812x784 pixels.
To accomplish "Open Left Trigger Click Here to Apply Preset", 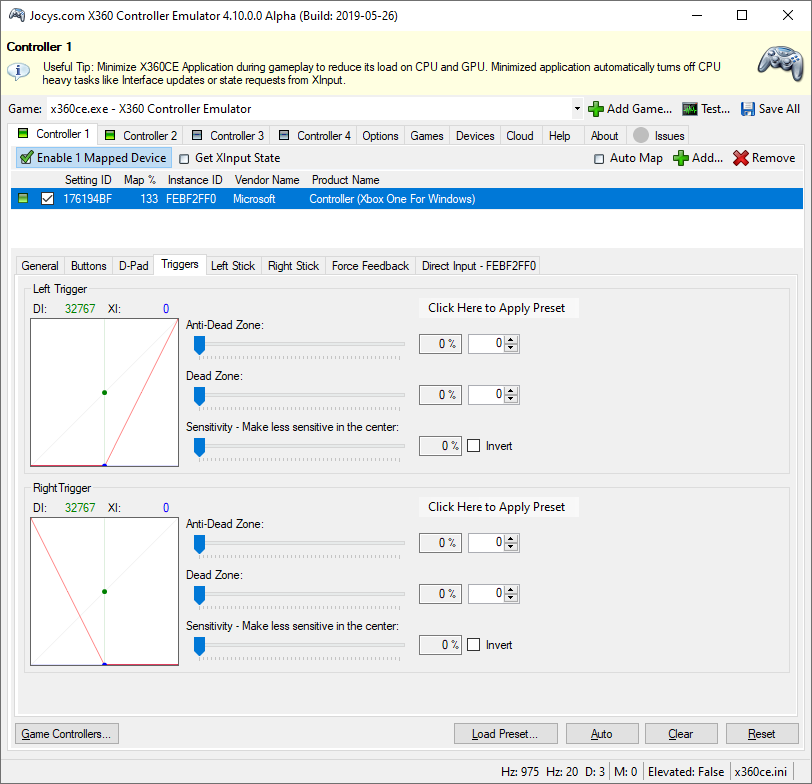I will pyautogui.click(x=497, y=308).
